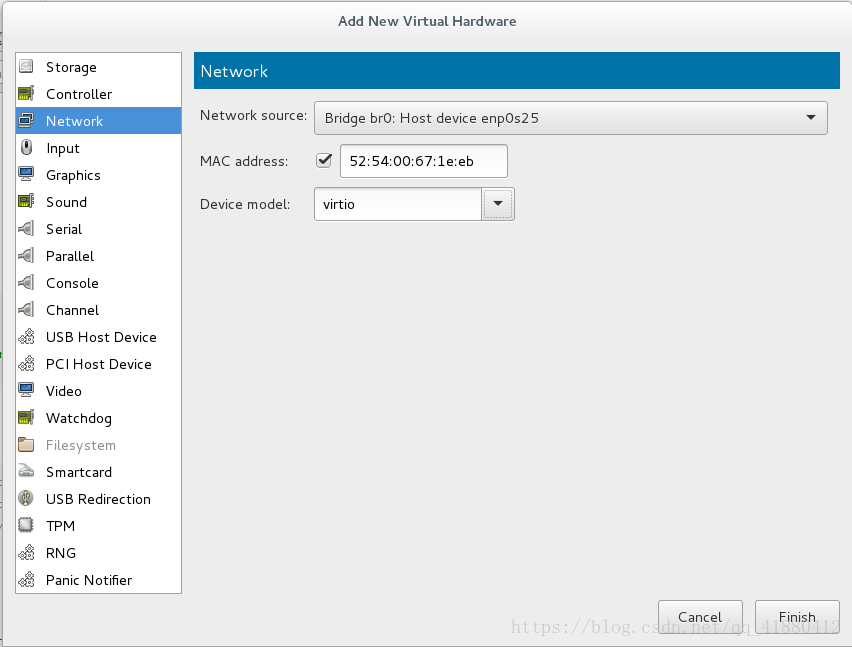Choose Sound in hardware list
This screenshot has width=852, height=647.
(x=98, y=202)
